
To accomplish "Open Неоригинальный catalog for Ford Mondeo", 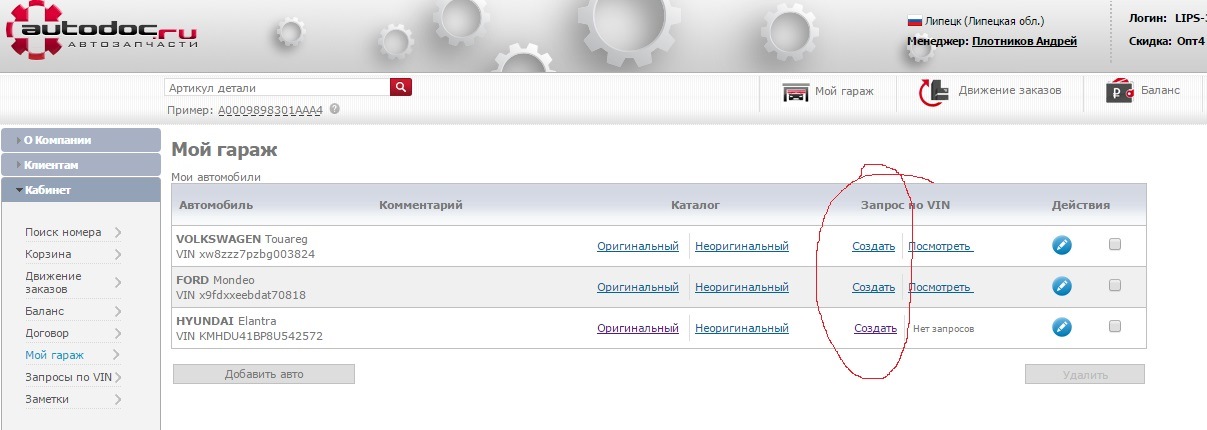I will pyautogui.click(x=742, y=287).
